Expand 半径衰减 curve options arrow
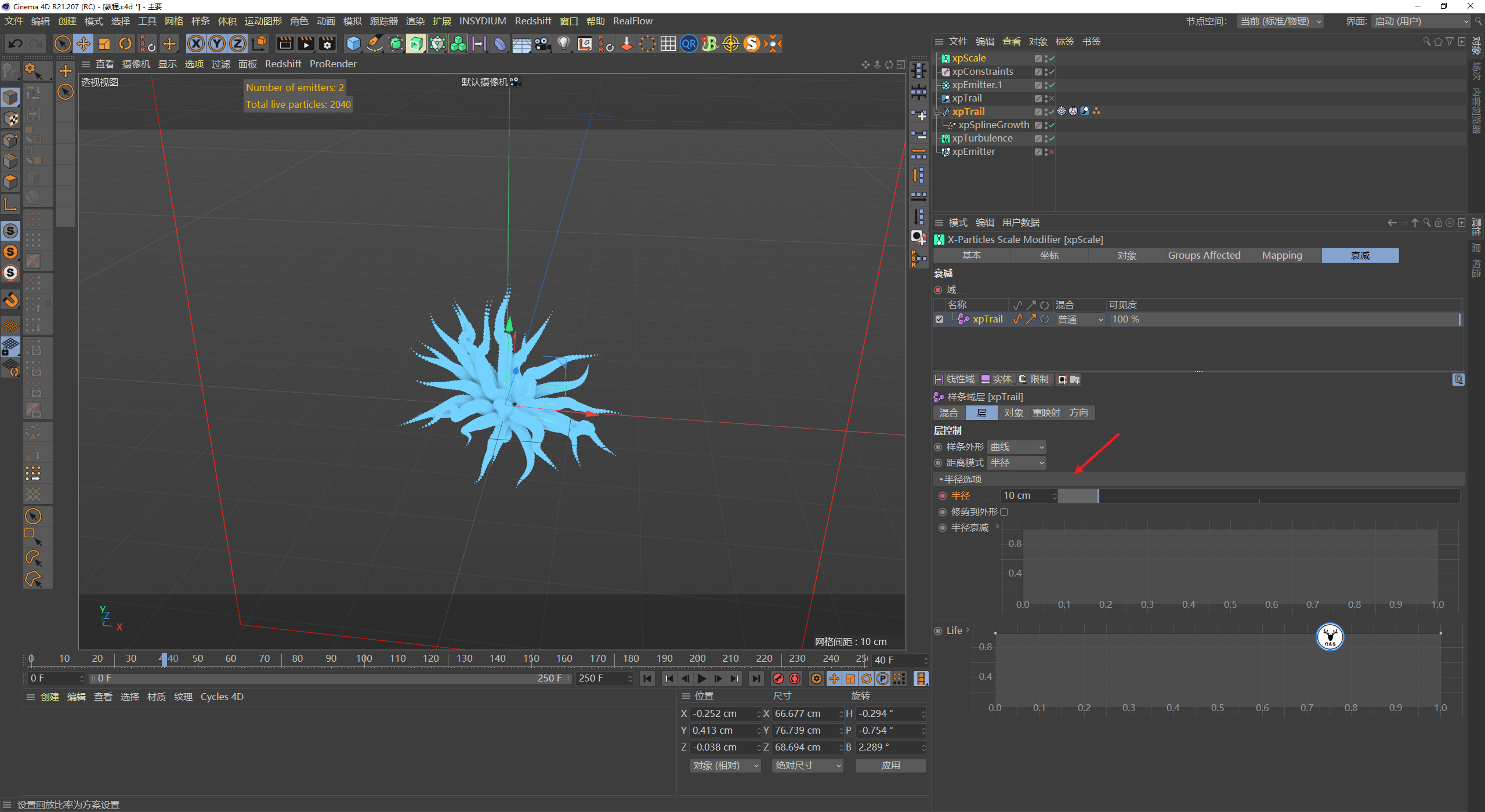Screen dimensions: 1485x812 (997, 527)
